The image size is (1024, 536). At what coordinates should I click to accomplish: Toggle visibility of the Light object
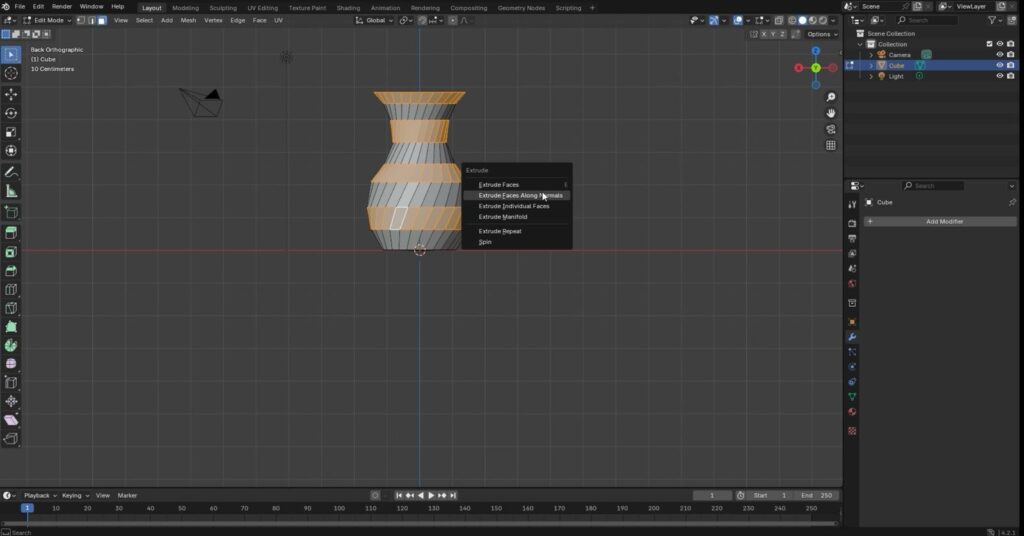click(998, 76)
